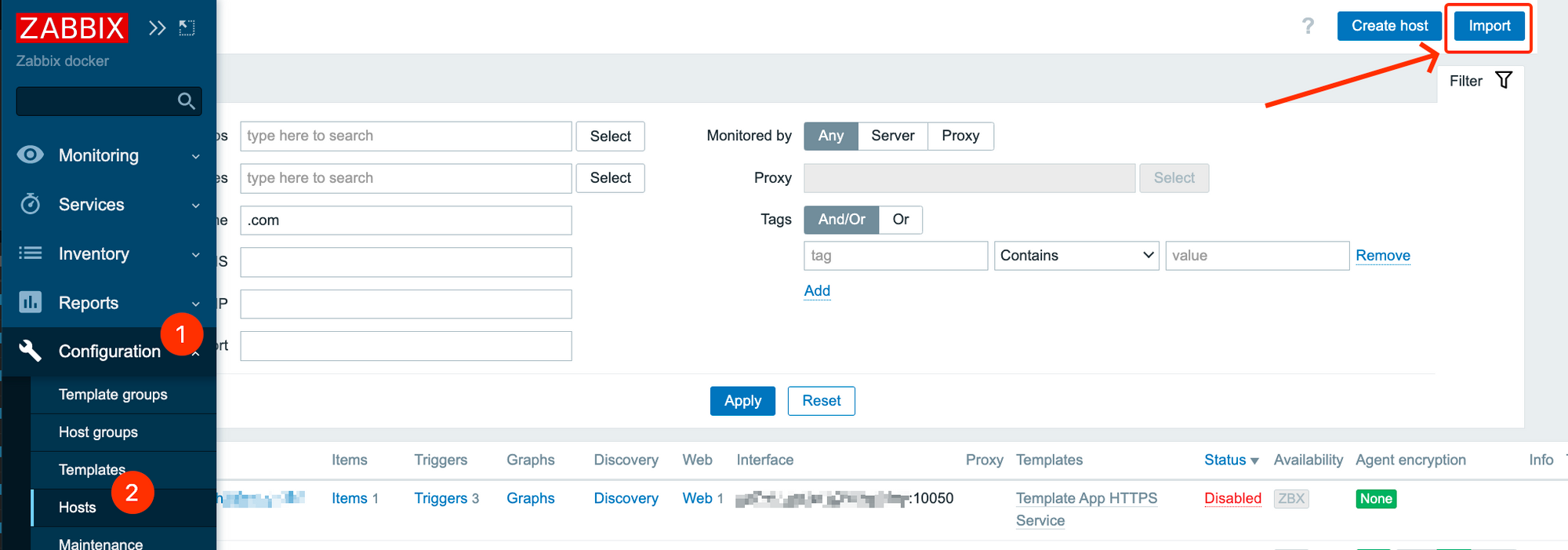Set Monitored by to Proxy
The width and height of the screenshot is (1568, 550).
pyautogui.click(x=960, y=136)
